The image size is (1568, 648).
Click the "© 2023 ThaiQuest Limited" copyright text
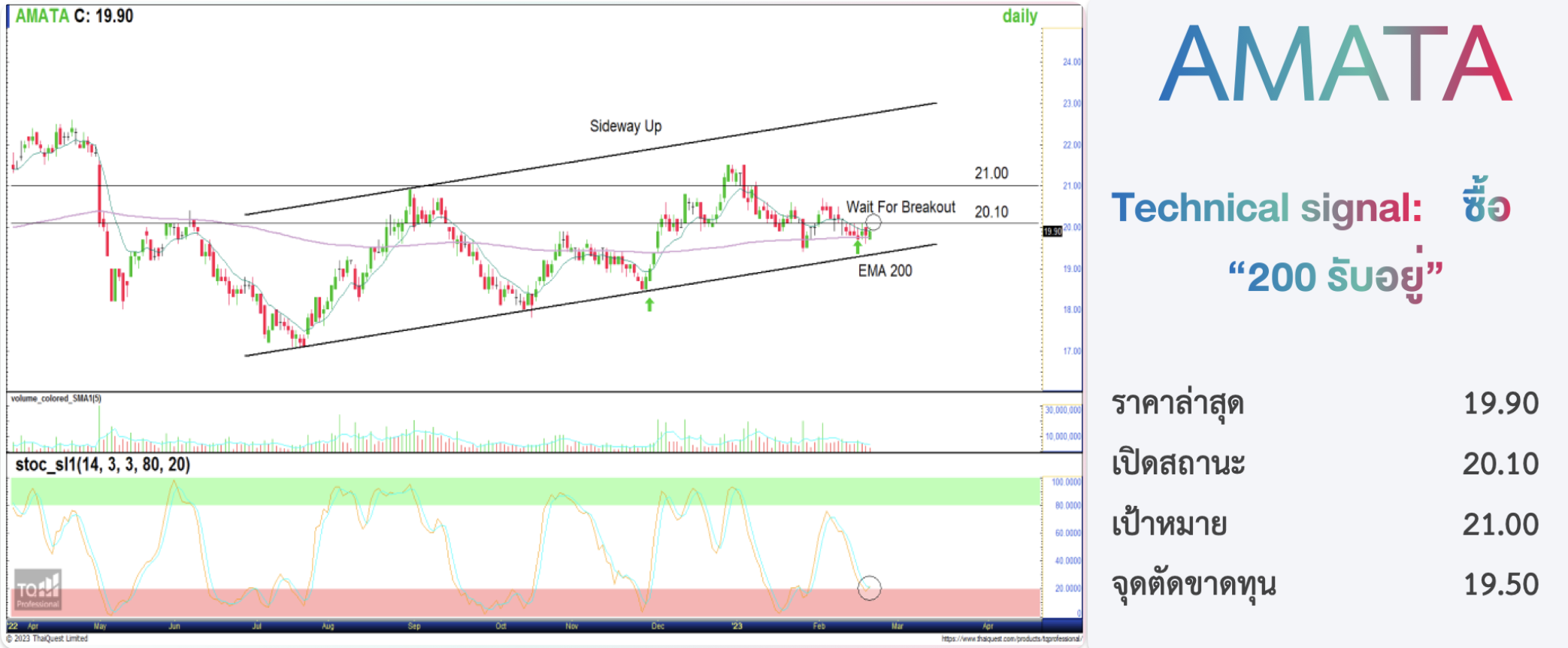(47, 639)
